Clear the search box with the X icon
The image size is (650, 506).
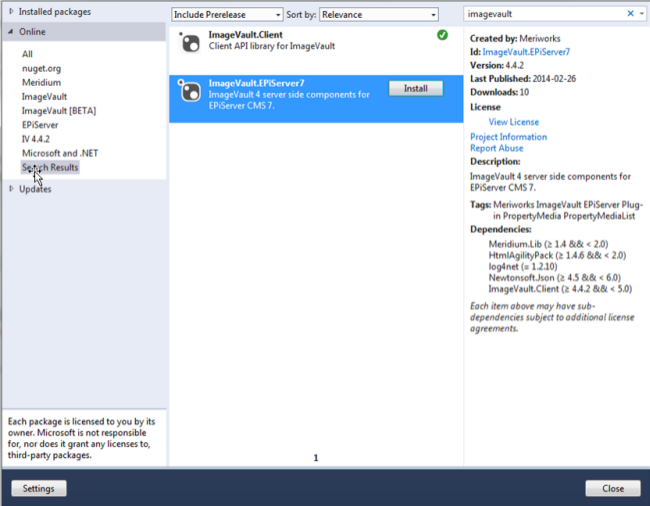click(630, 14)
